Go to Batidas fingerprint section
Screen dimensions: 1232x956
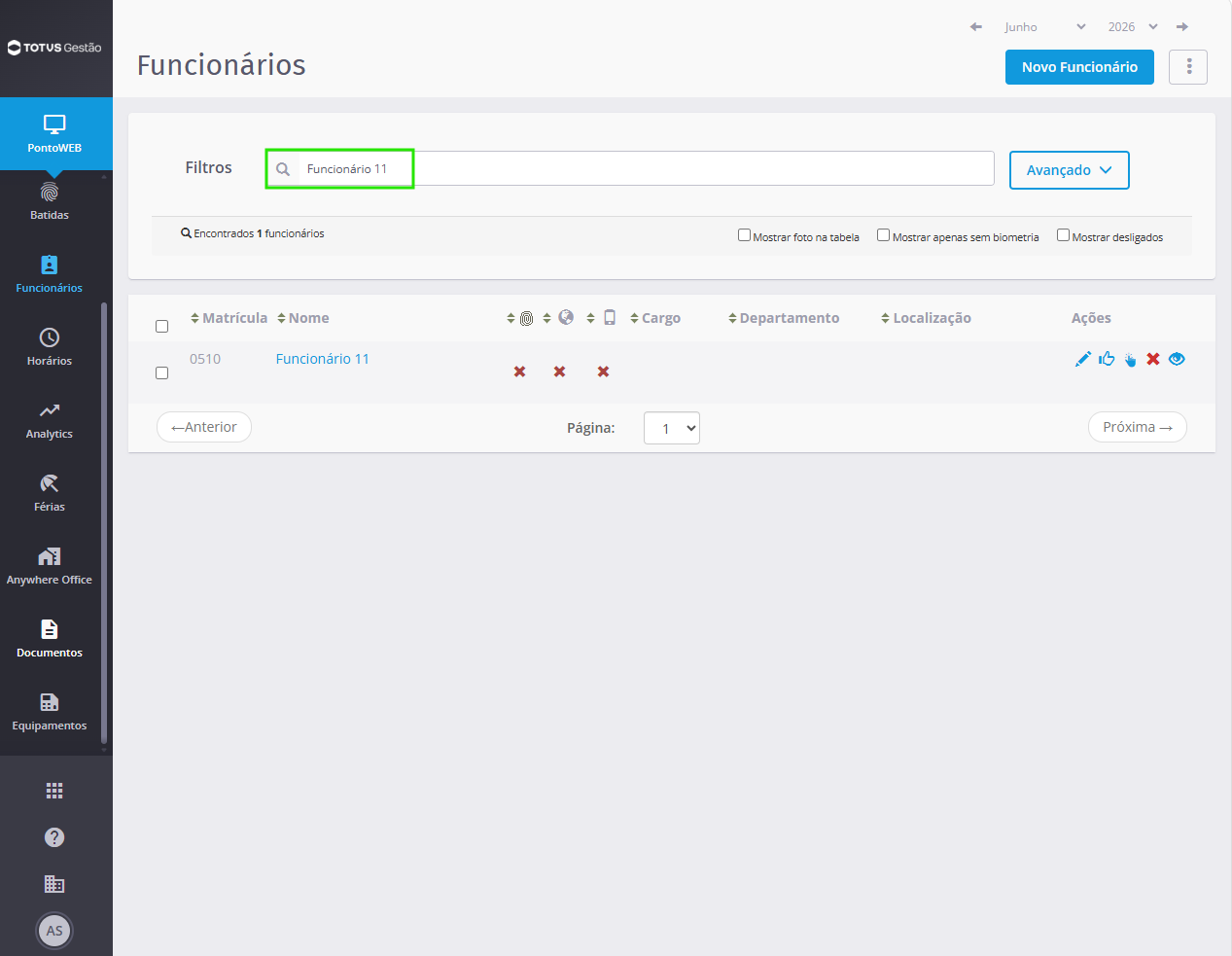[x=50, y=201]
